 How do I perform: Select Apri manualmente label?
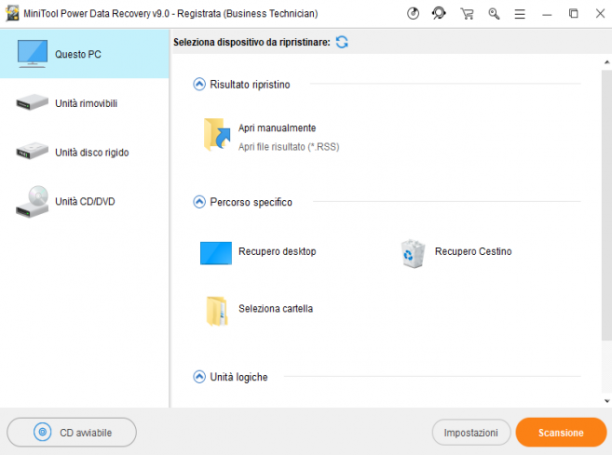[277, 128]
